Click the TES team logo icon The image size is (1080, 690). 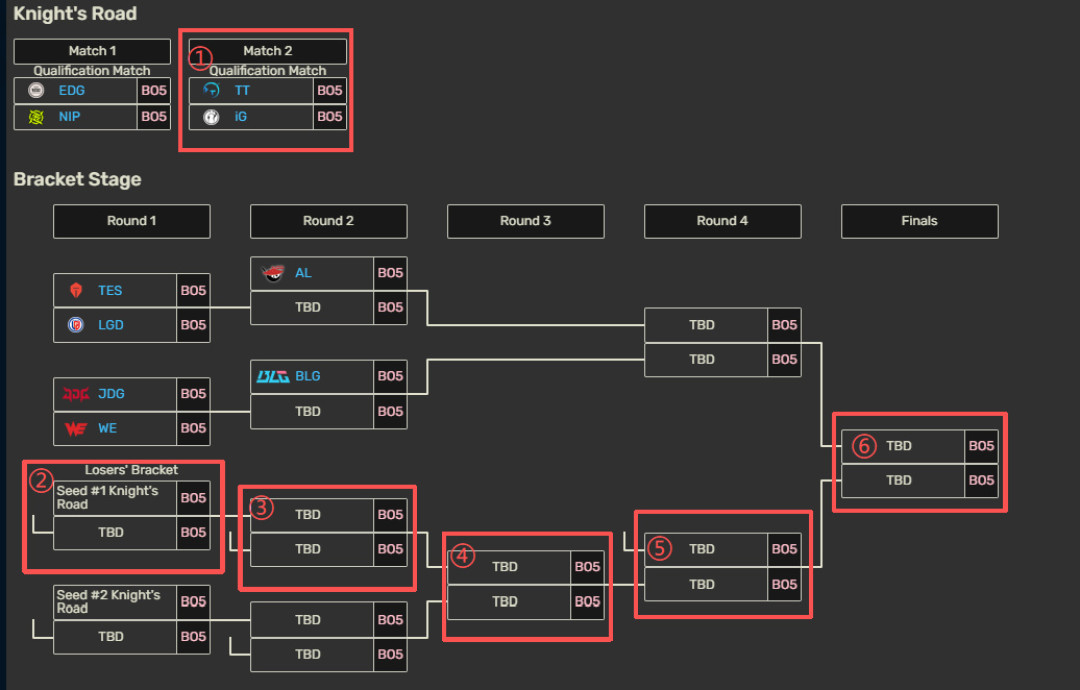pyautogui.click(x=76, y=290)
